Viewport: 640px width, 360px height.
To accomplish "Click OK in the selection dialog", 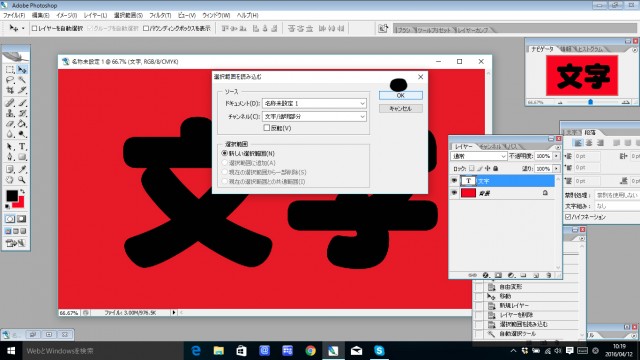I will pos(400,95).
